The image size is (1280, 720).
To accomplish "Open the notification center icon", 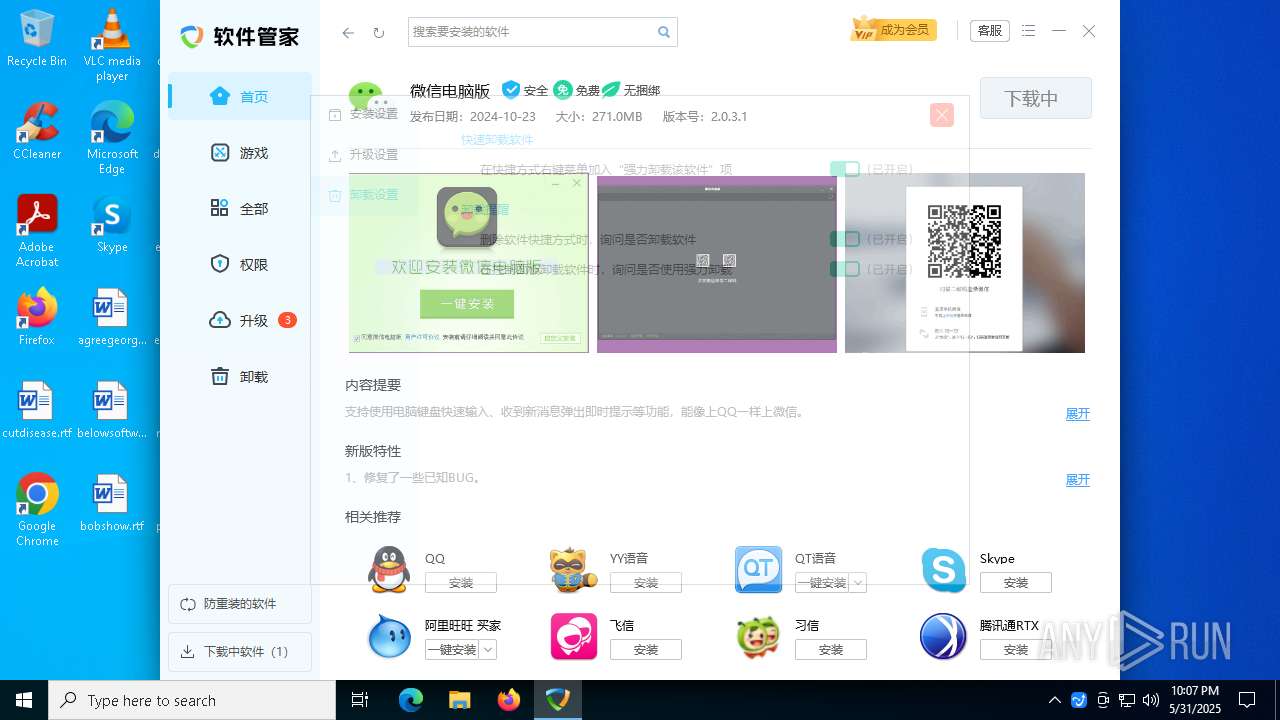I will tap(1247, 700).
